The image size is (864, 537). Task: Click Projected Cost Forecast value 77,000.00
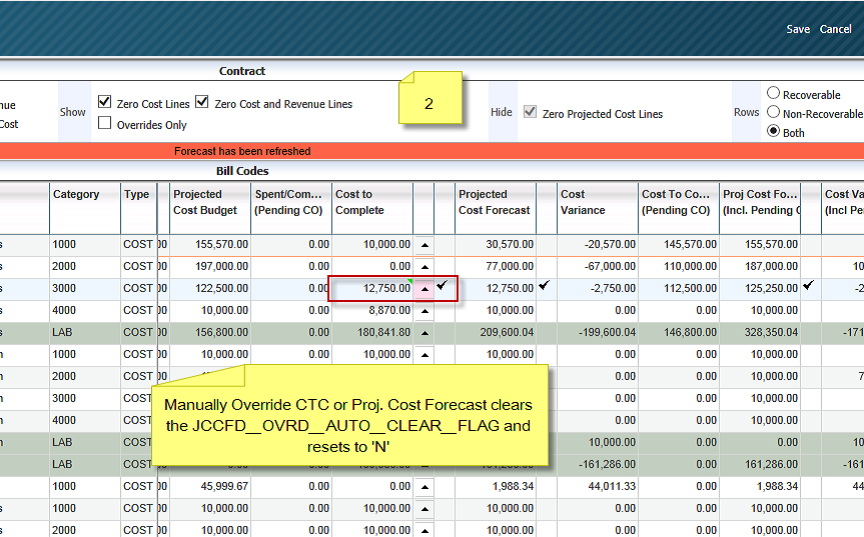(510, 267)
